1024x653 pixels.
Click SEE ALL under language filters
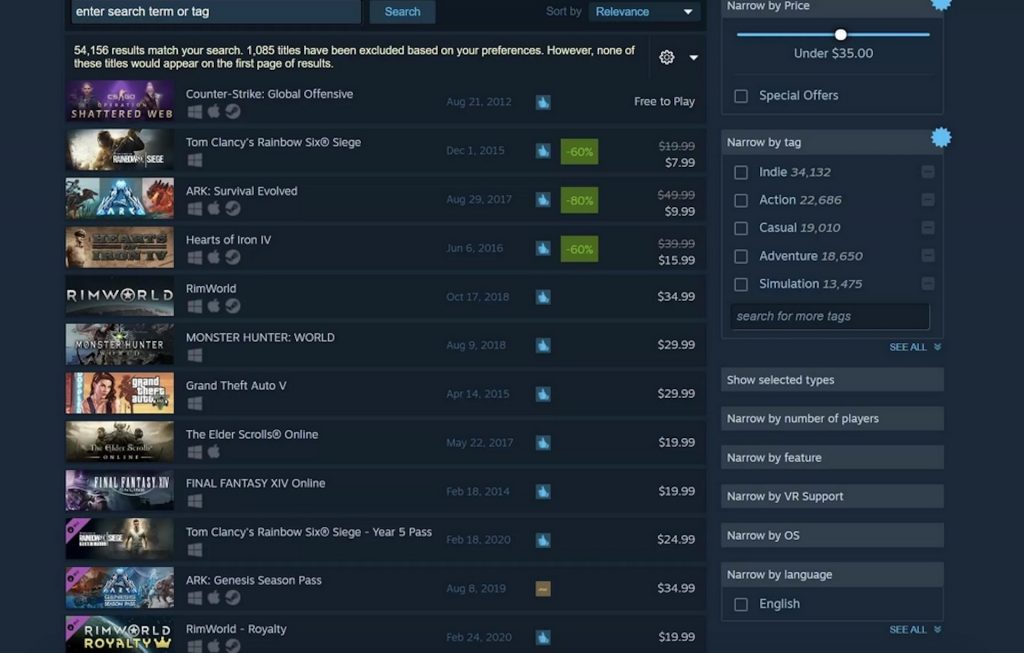915,629
